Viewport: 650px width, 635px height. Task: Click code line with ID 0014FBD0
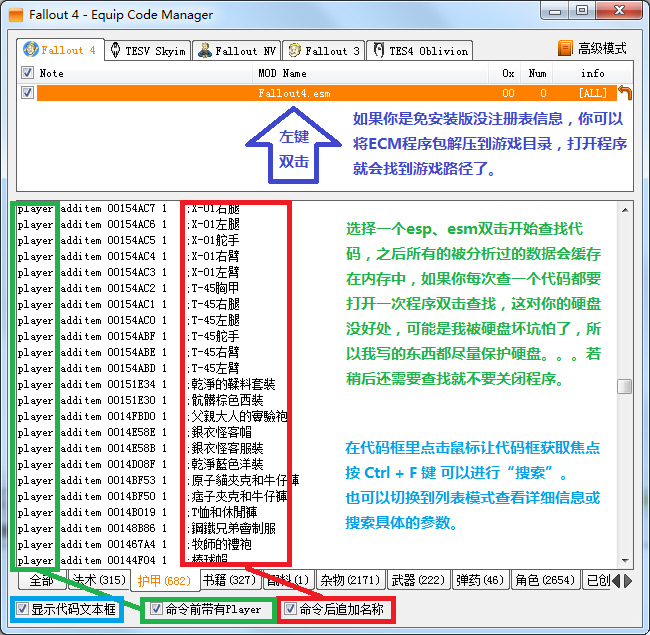(152, 417)
